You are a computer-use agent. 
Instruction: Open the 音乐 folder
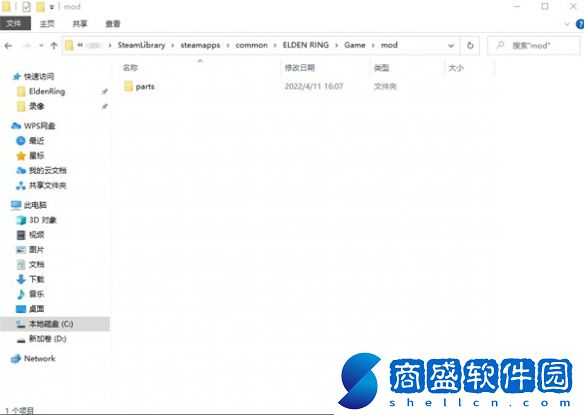point(36,294)
